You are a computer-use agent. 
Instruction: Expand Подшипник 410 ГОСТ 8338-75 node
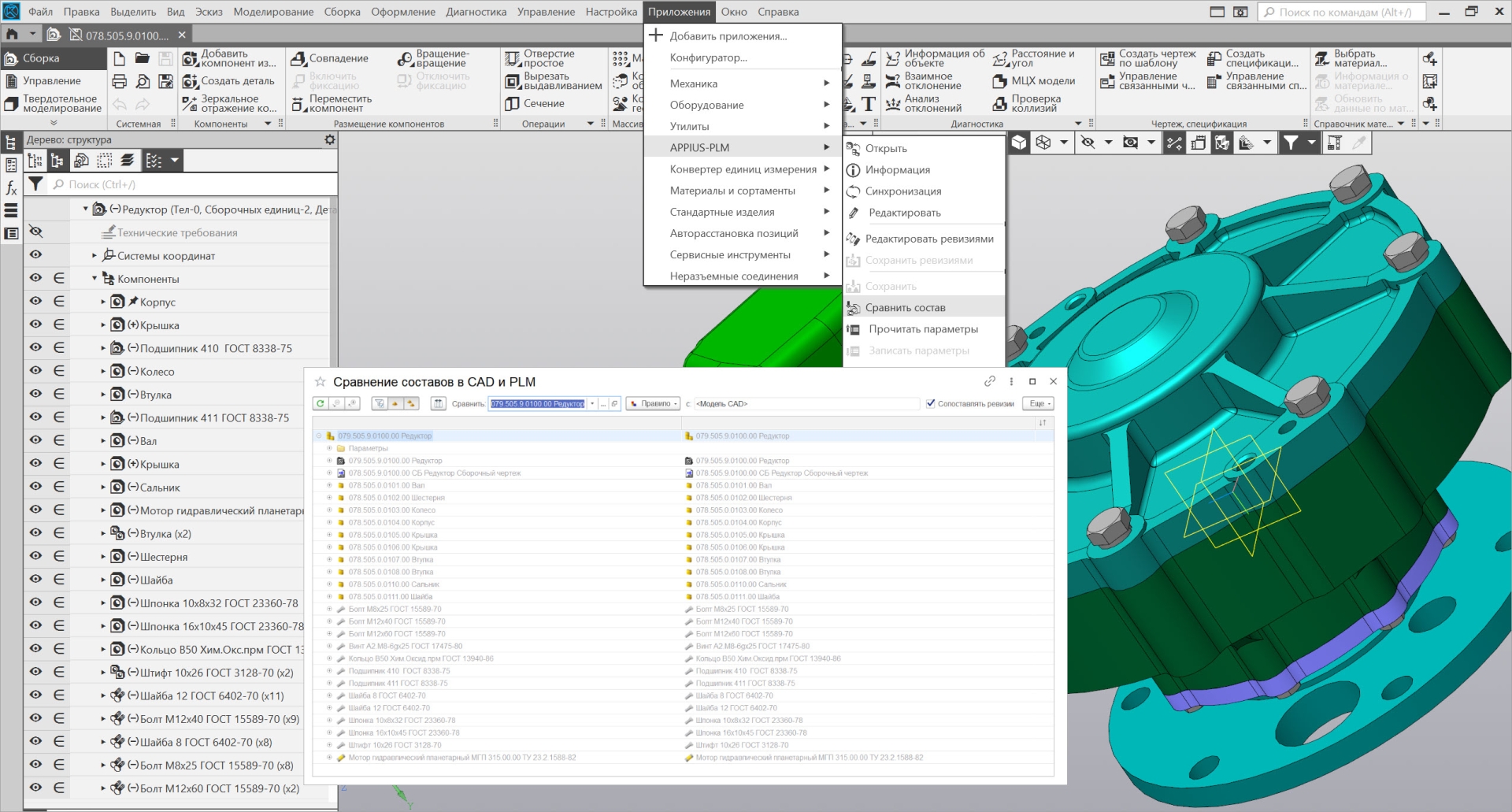pos(103,348)
